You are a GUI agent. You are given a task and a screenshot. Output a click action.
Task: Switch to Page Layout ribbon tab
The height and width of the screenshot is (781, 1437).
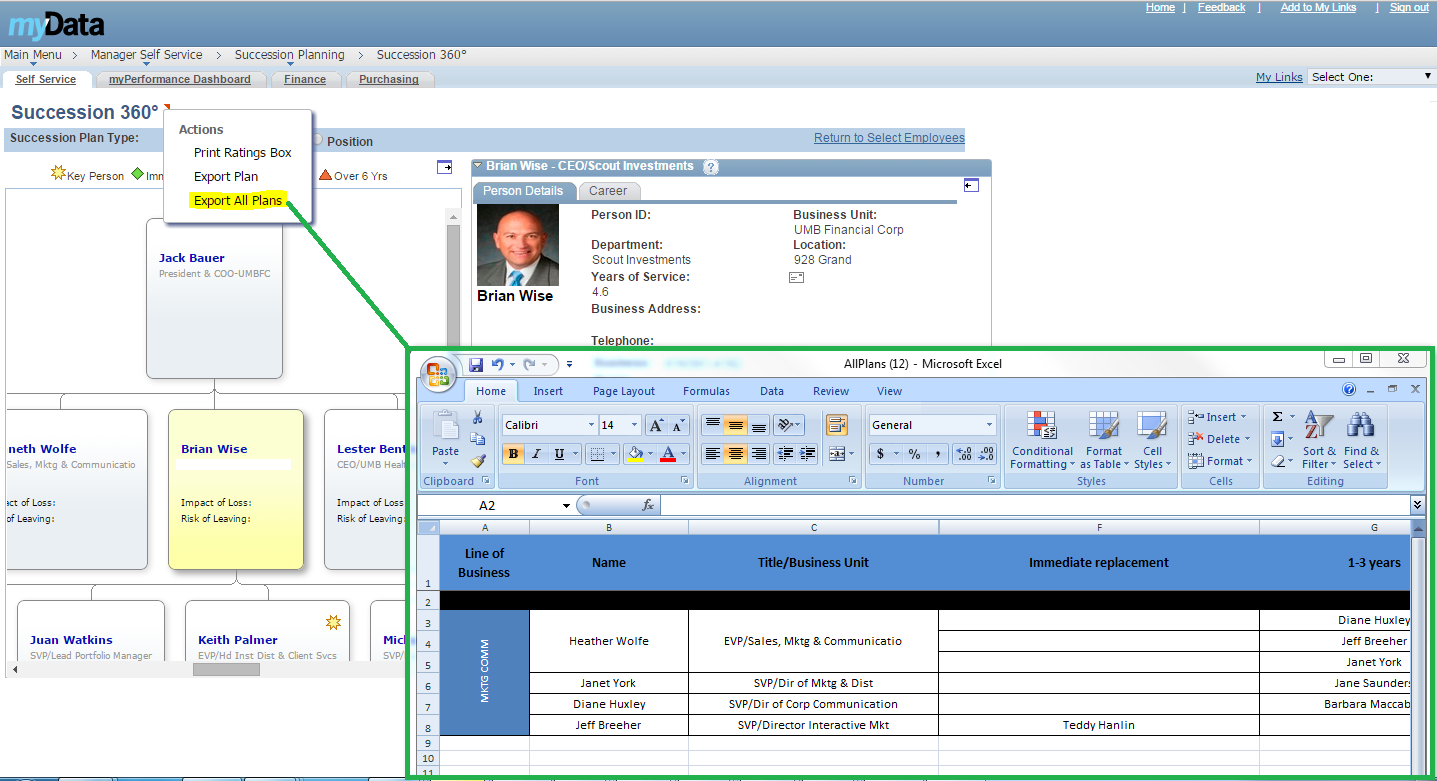point(624,391)
